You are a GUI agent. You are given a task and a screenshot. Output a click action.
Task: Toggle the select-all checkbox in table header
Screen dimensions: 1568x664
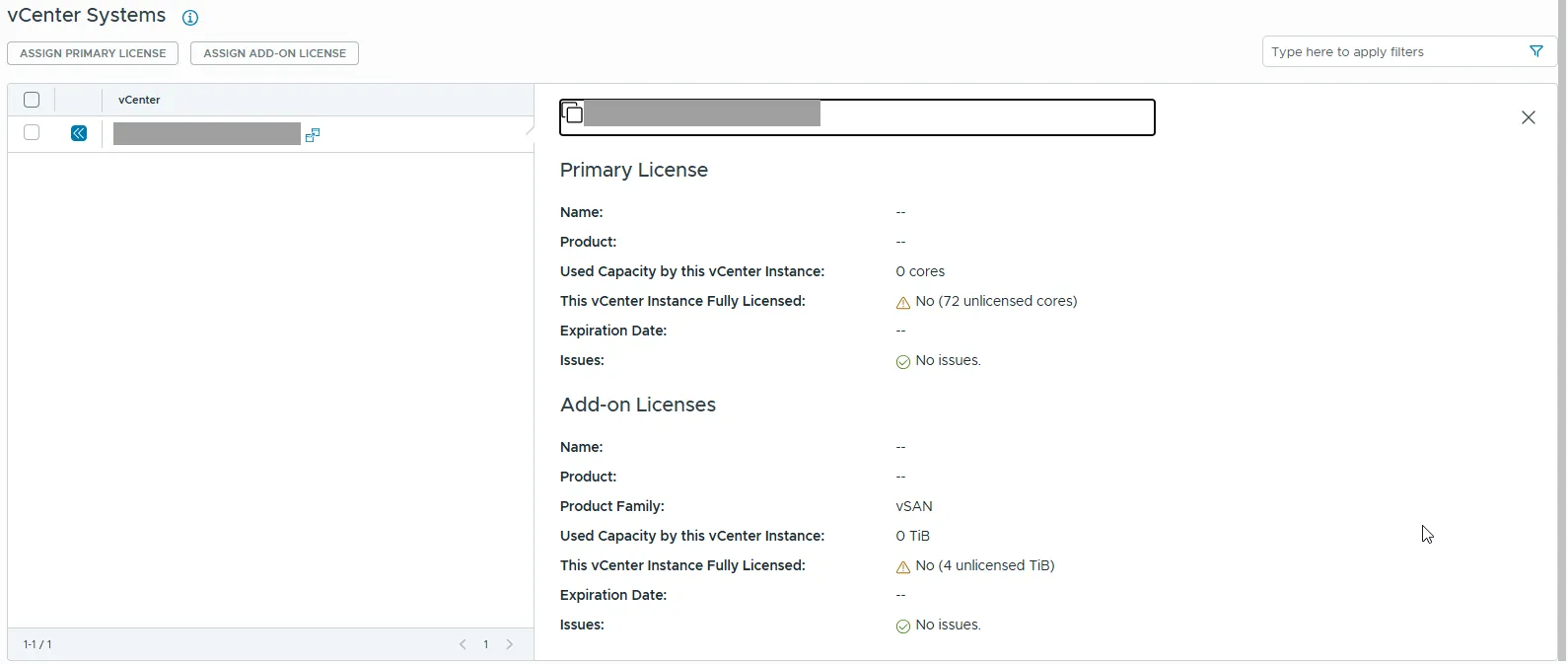[32, 100]
